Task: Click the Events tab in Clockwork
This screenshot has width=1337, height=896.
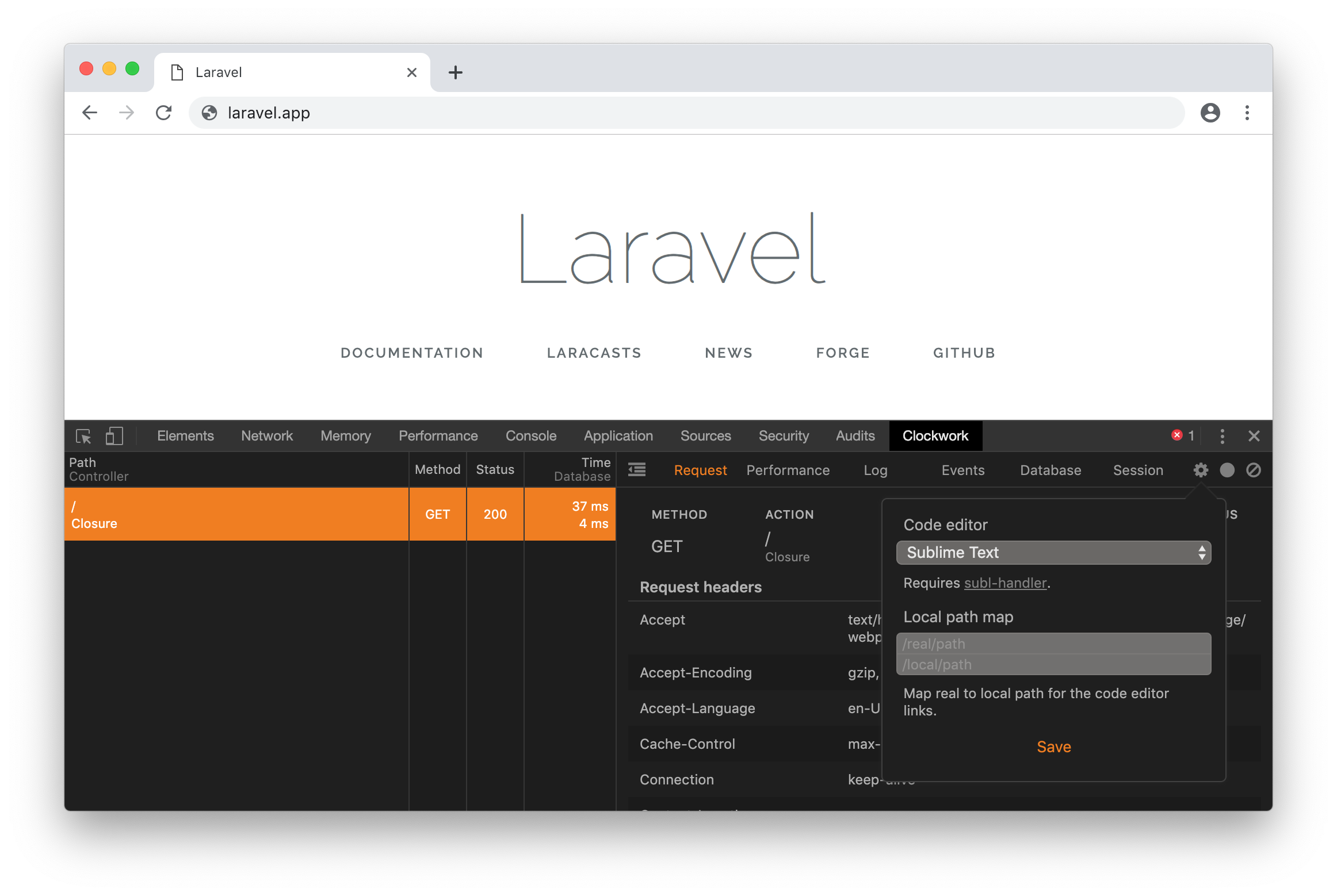Action: pyautogui.click(x=962, y=469)
